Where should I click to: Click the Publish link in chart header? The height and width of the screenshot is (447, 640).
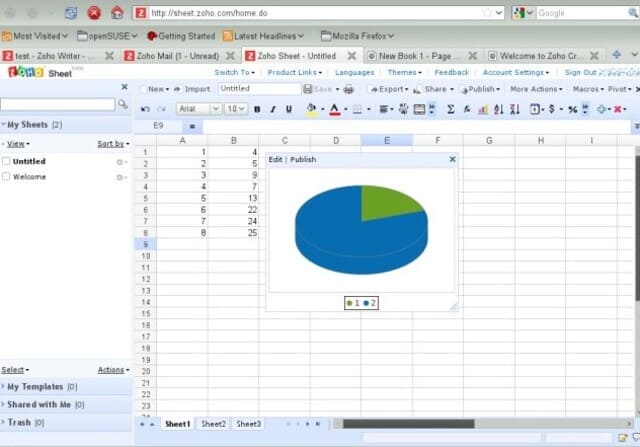pyautogui.click(x=303, y=159)
